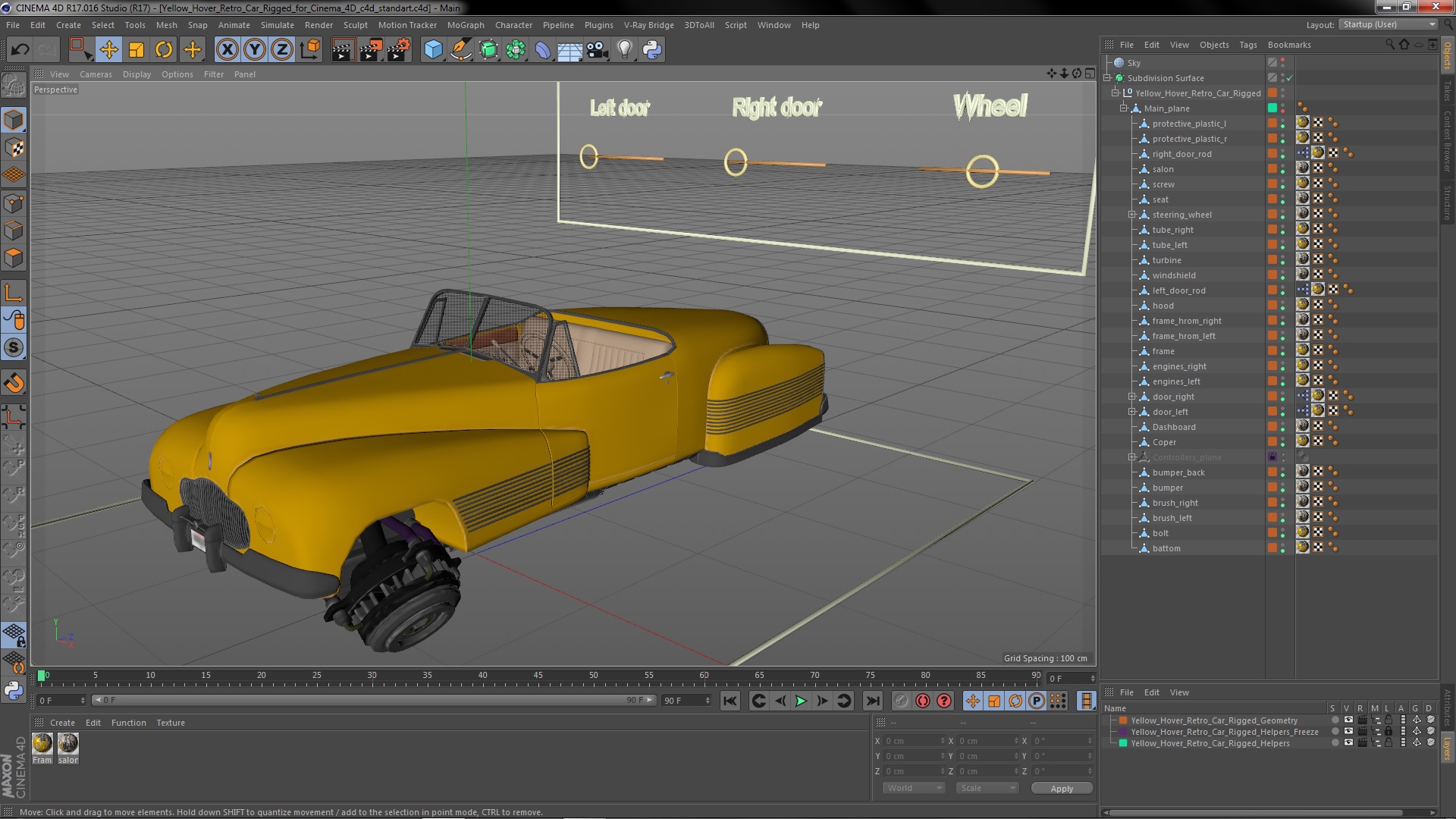This screenshot has height=819, width=1456.
Task: Click the Apply button in coordinates
Action: point(1062,789)
